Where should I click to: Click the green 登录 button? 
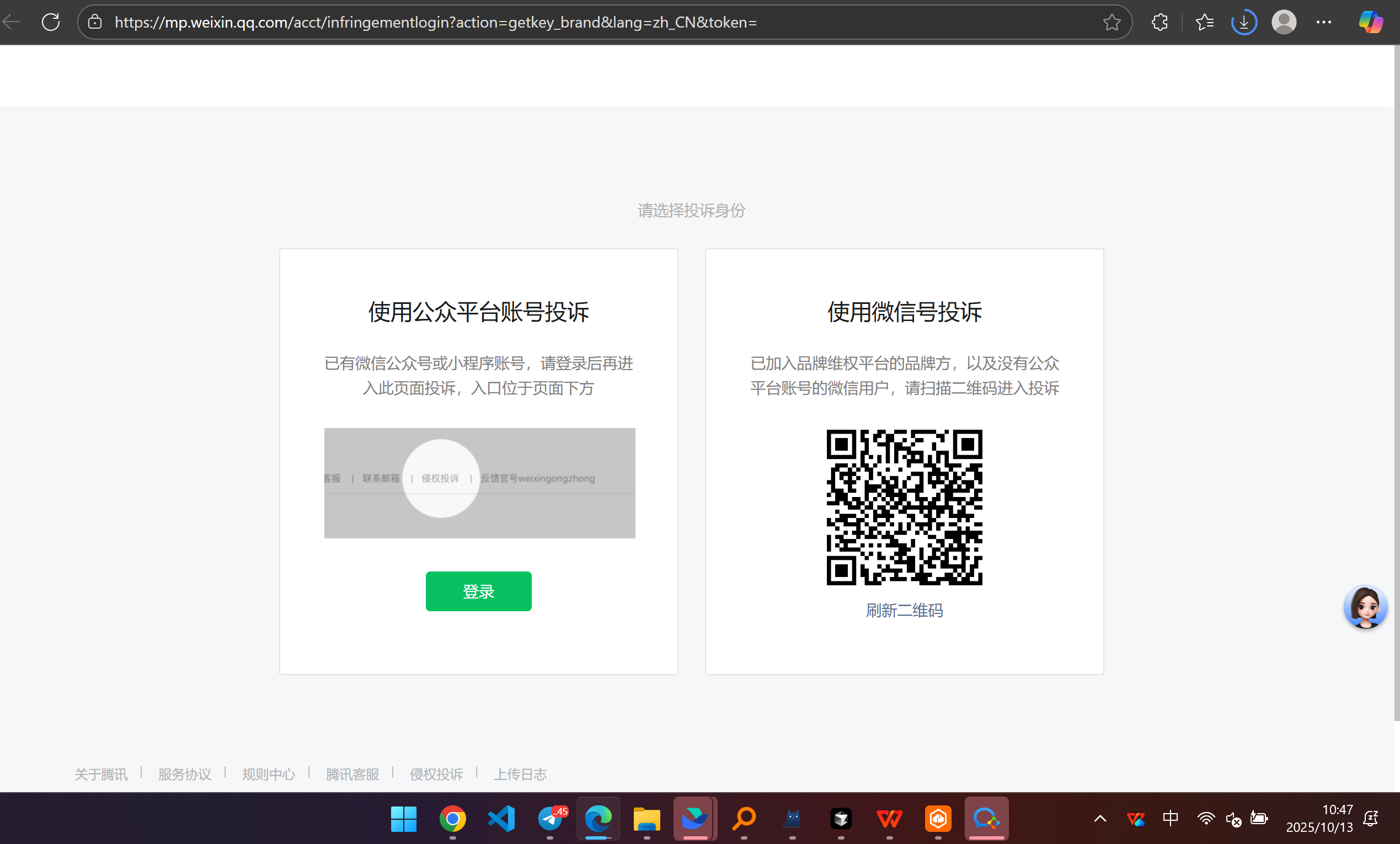click(478, 591)
